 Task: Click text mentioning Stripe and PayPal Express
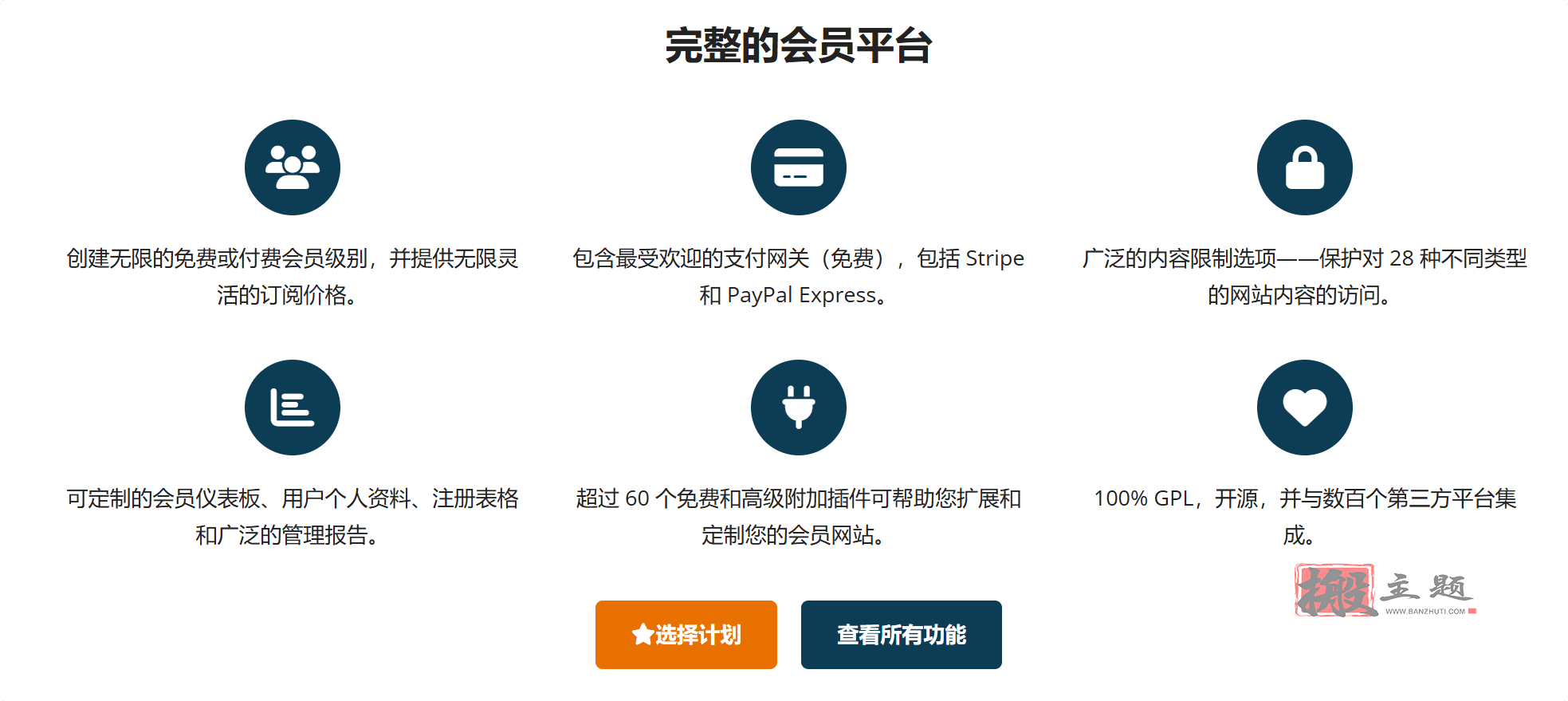pos(799,277)
